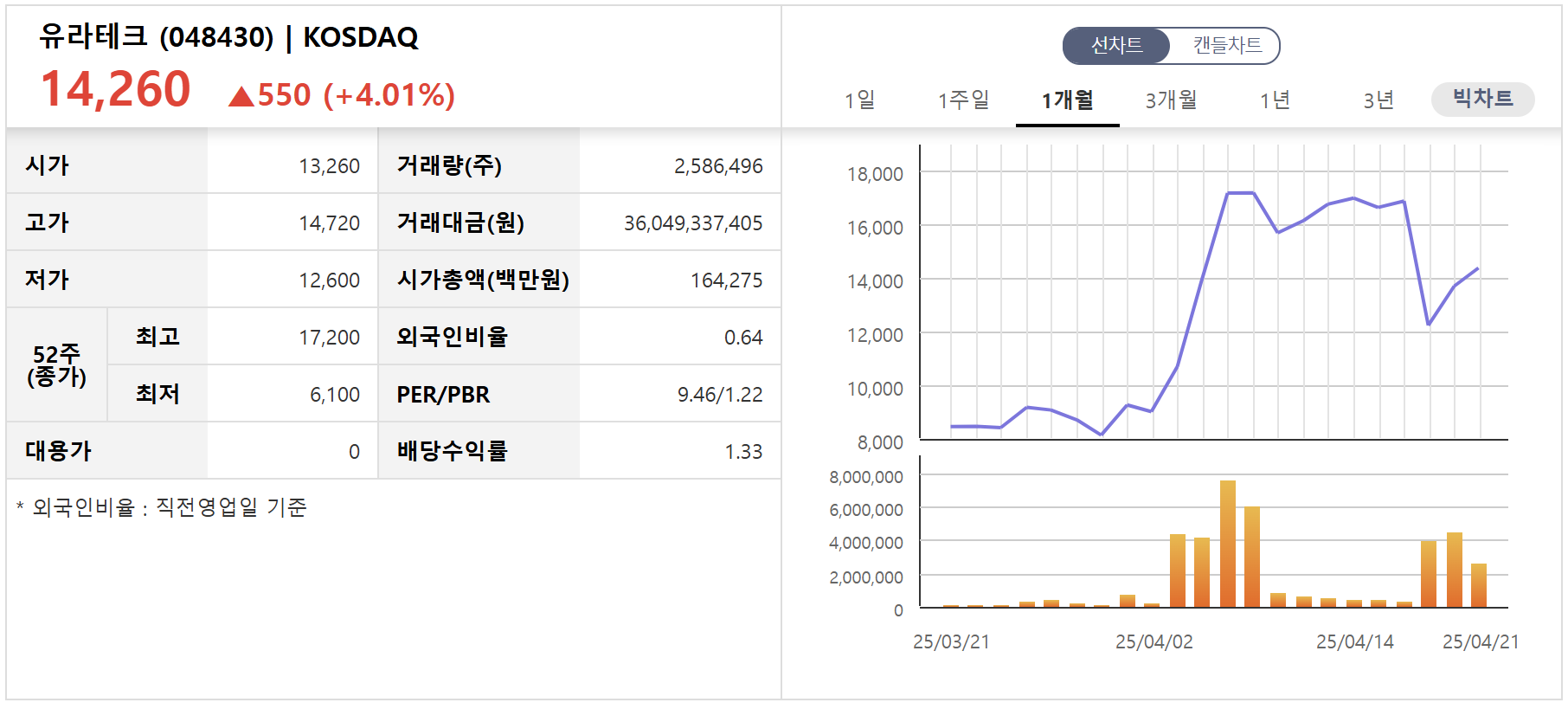Click the tallest volume bar in chart

(1228, 544)
